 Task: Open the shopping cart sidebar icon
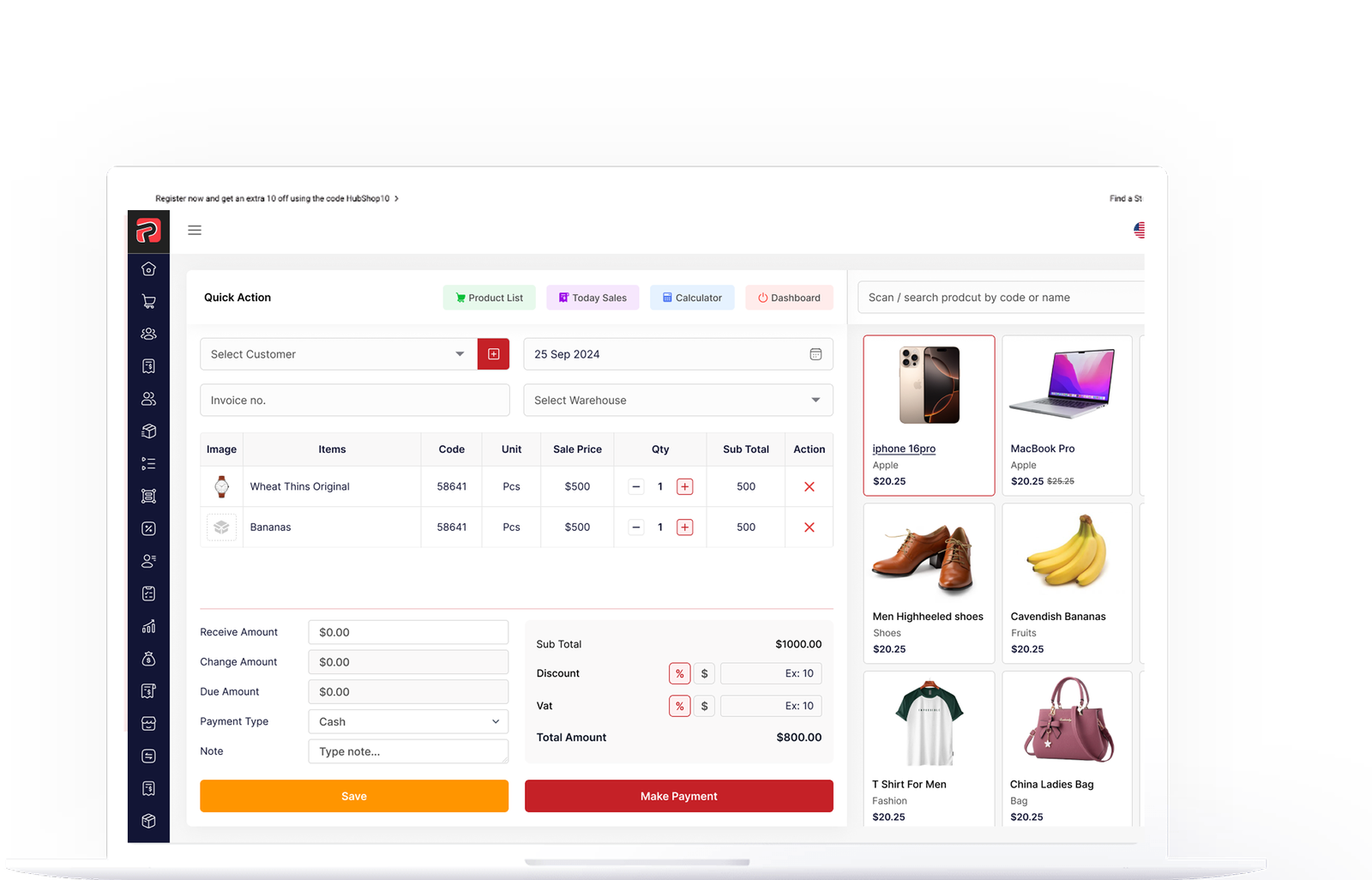(148, 302)
